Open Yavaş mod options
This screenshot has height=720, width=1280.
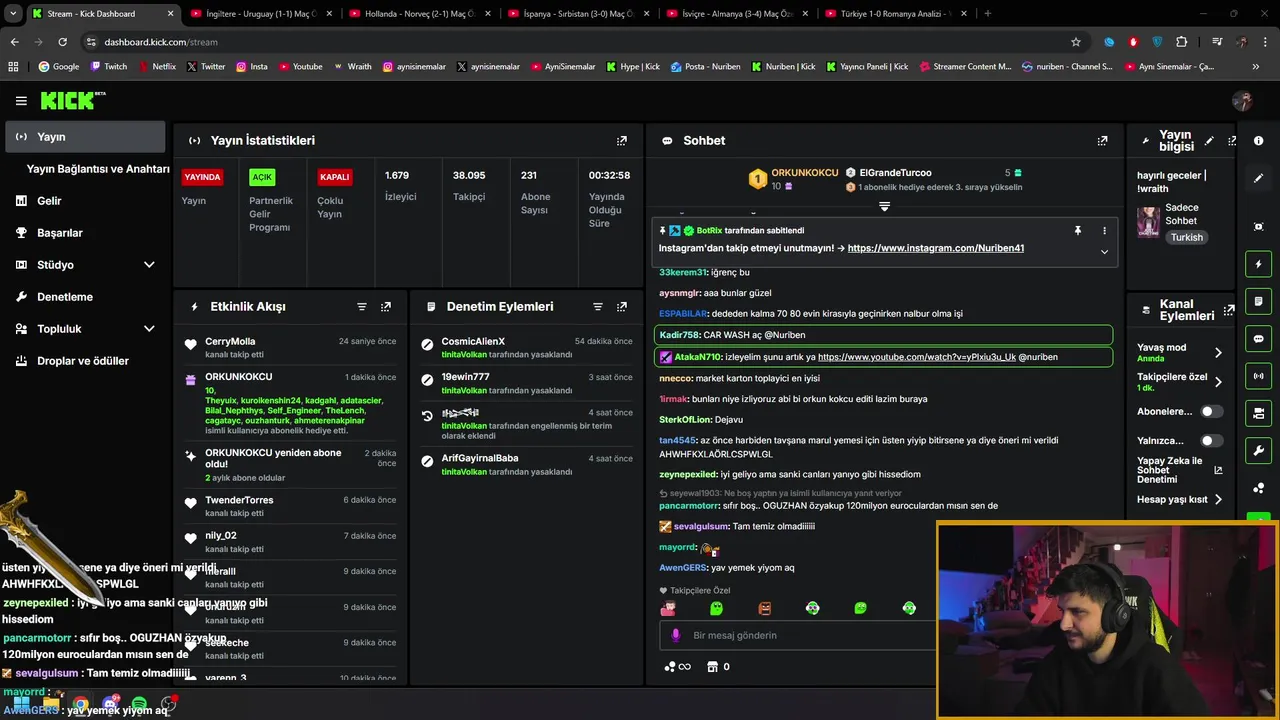coord(1218,352)
